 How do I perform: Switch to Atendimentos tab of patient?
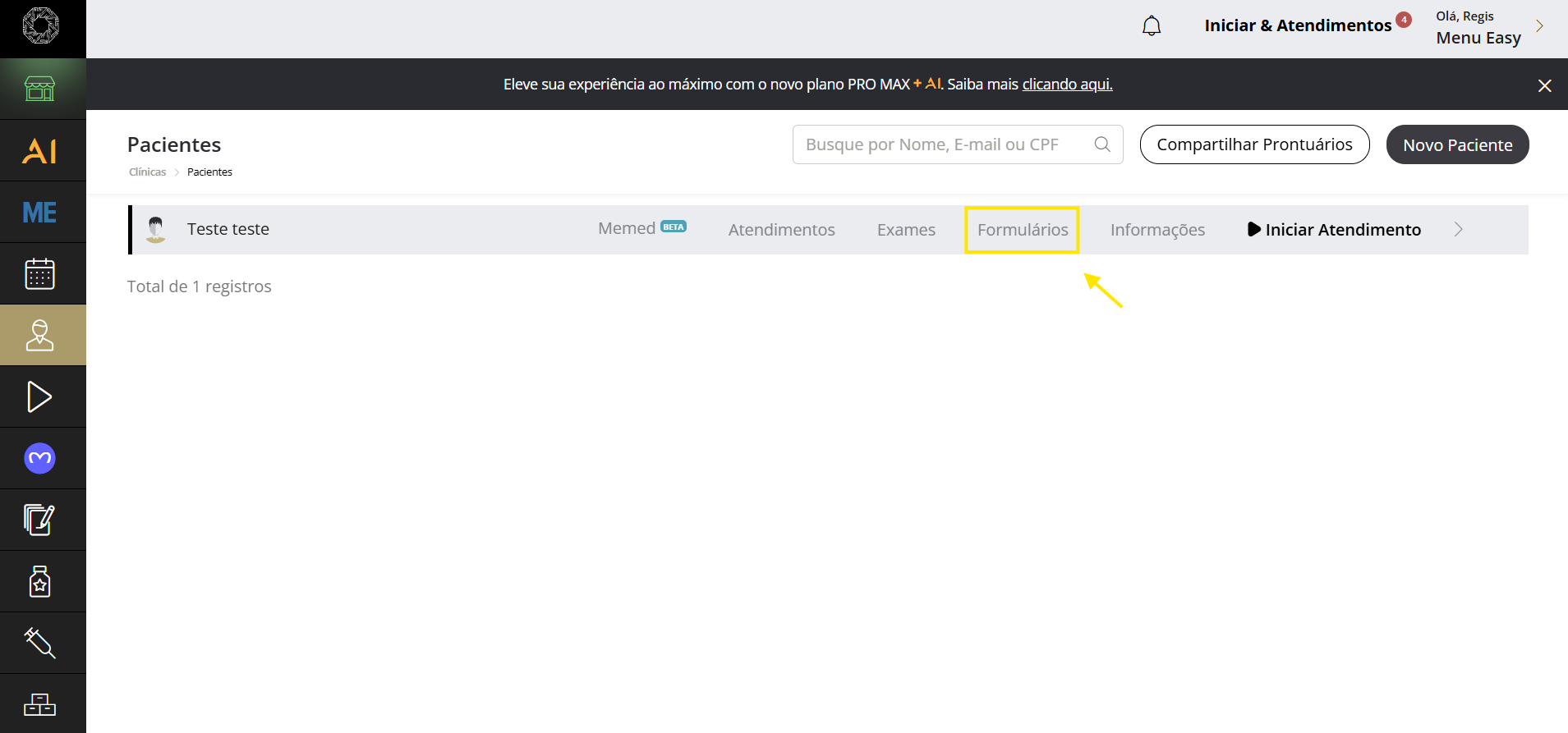click(x=781, y=230)
